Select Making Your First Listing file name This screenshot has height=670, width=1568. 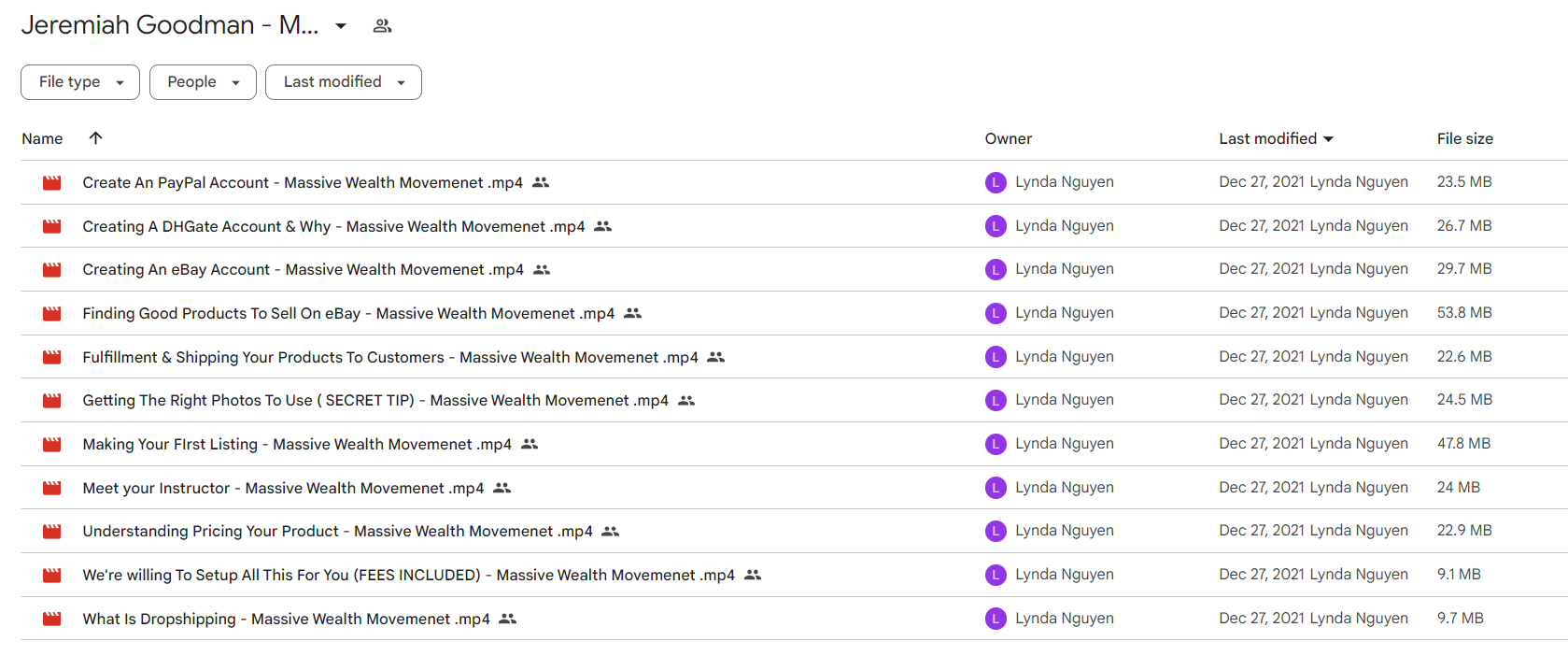point(297,445)
